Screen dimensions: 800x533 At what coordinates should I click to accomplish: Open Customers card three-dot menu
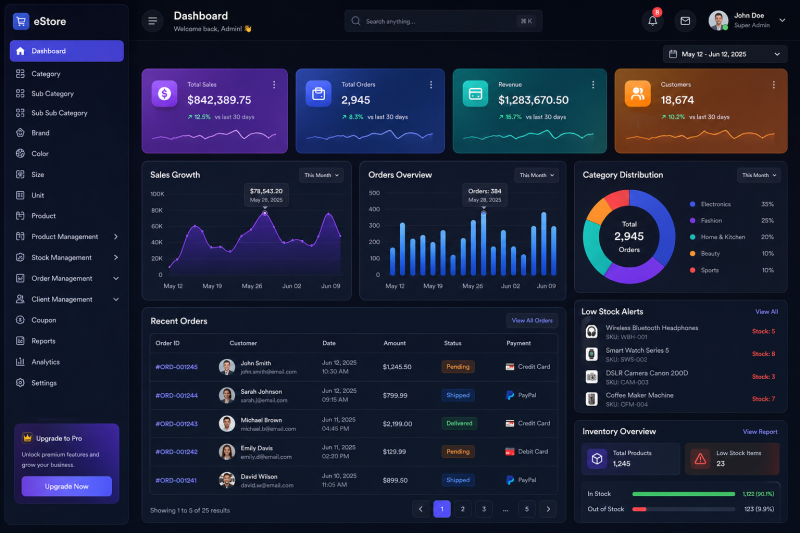pyautogui.click(x=773, y=85)
